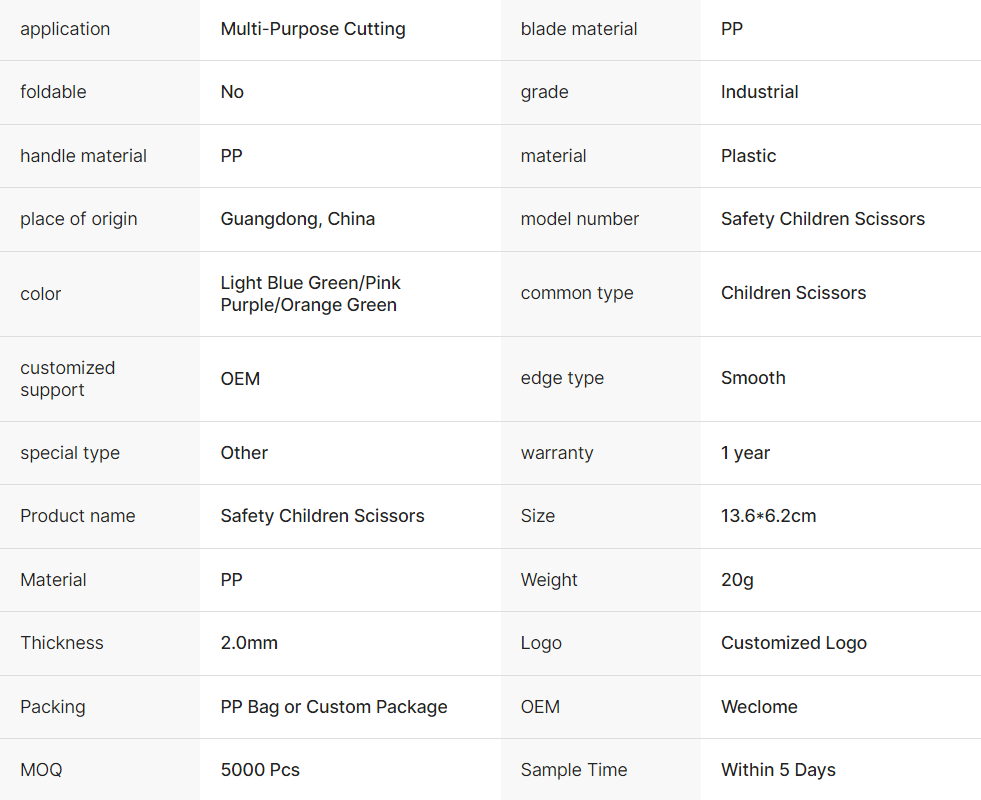Select the "blade material" label cell
981x800 pixels.
pos(579,29)
